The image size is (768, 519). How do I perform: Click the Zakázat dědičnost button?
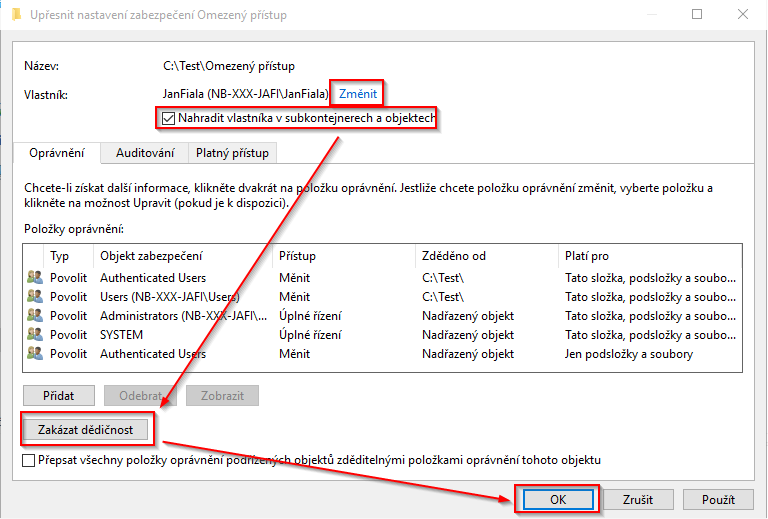coord(86,430)
